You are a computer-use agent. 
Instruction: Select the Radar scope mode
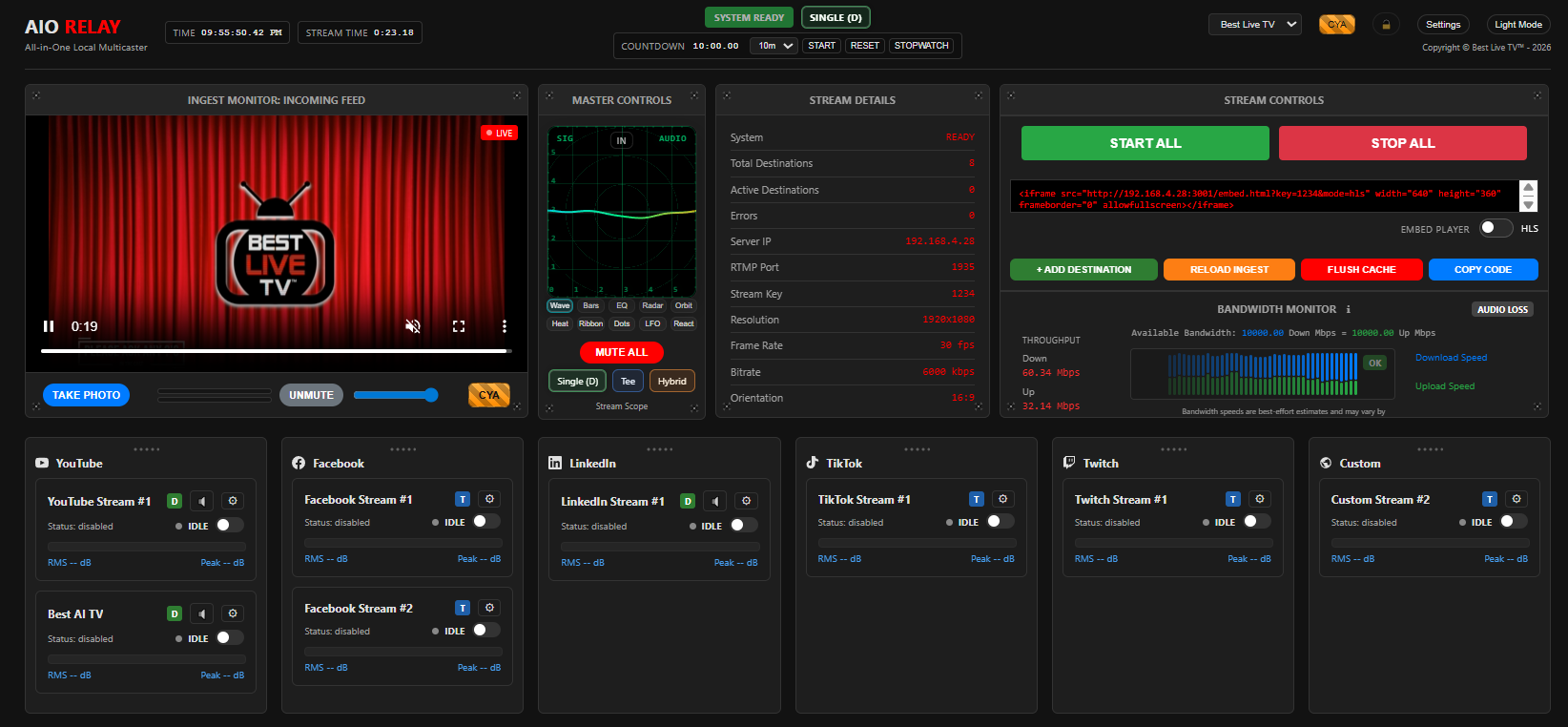tap(652, 305)
